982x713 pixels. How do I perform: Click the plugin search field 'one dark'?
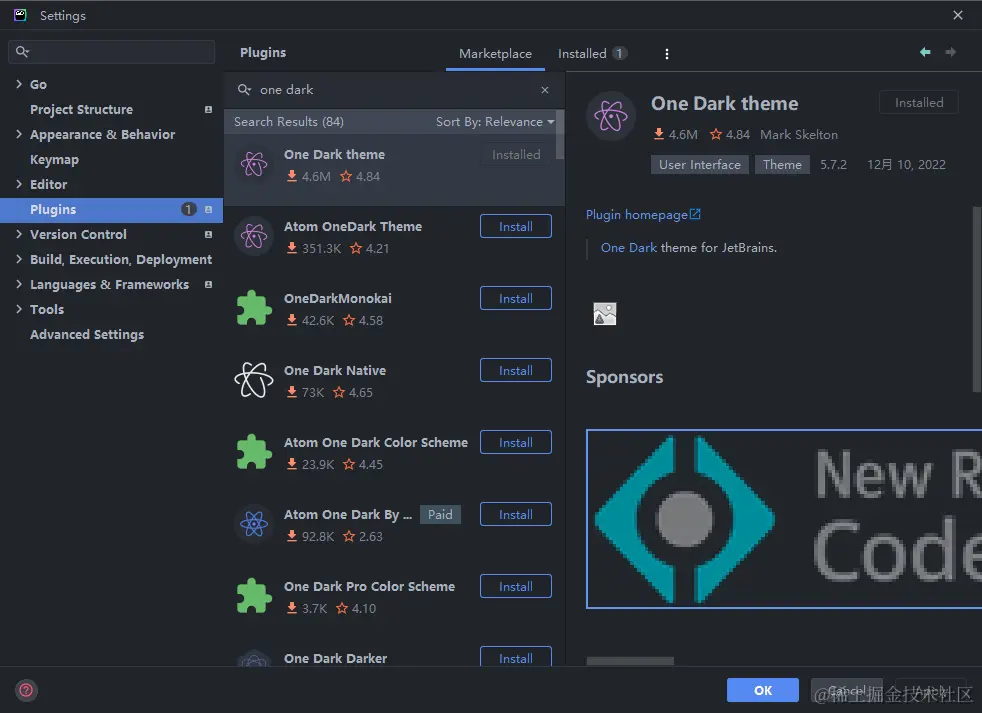click(395, 90)
